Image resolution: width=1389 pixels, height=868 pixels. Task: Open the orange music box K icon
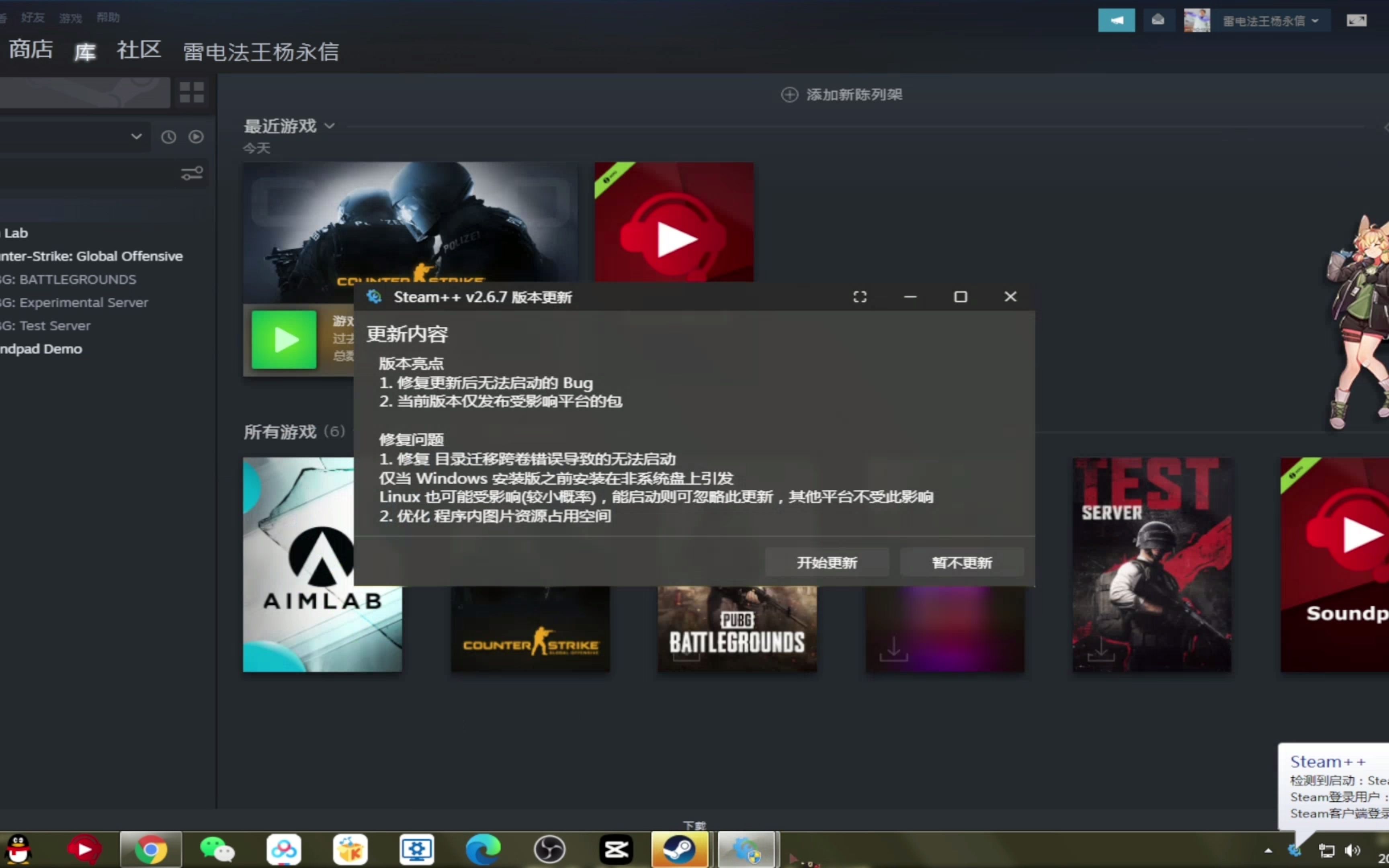350,849
